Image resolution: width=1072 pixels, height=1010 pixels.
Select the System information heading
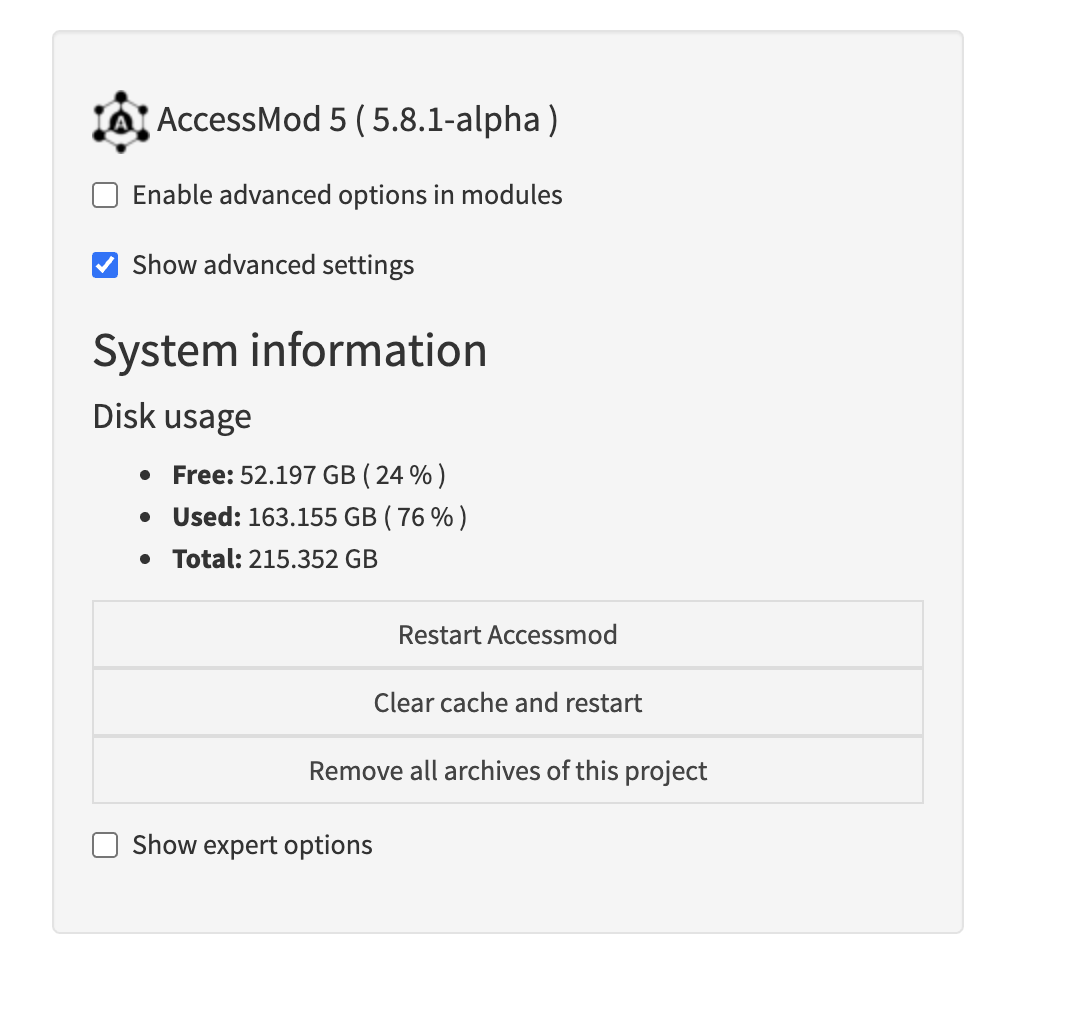point(290,350)
